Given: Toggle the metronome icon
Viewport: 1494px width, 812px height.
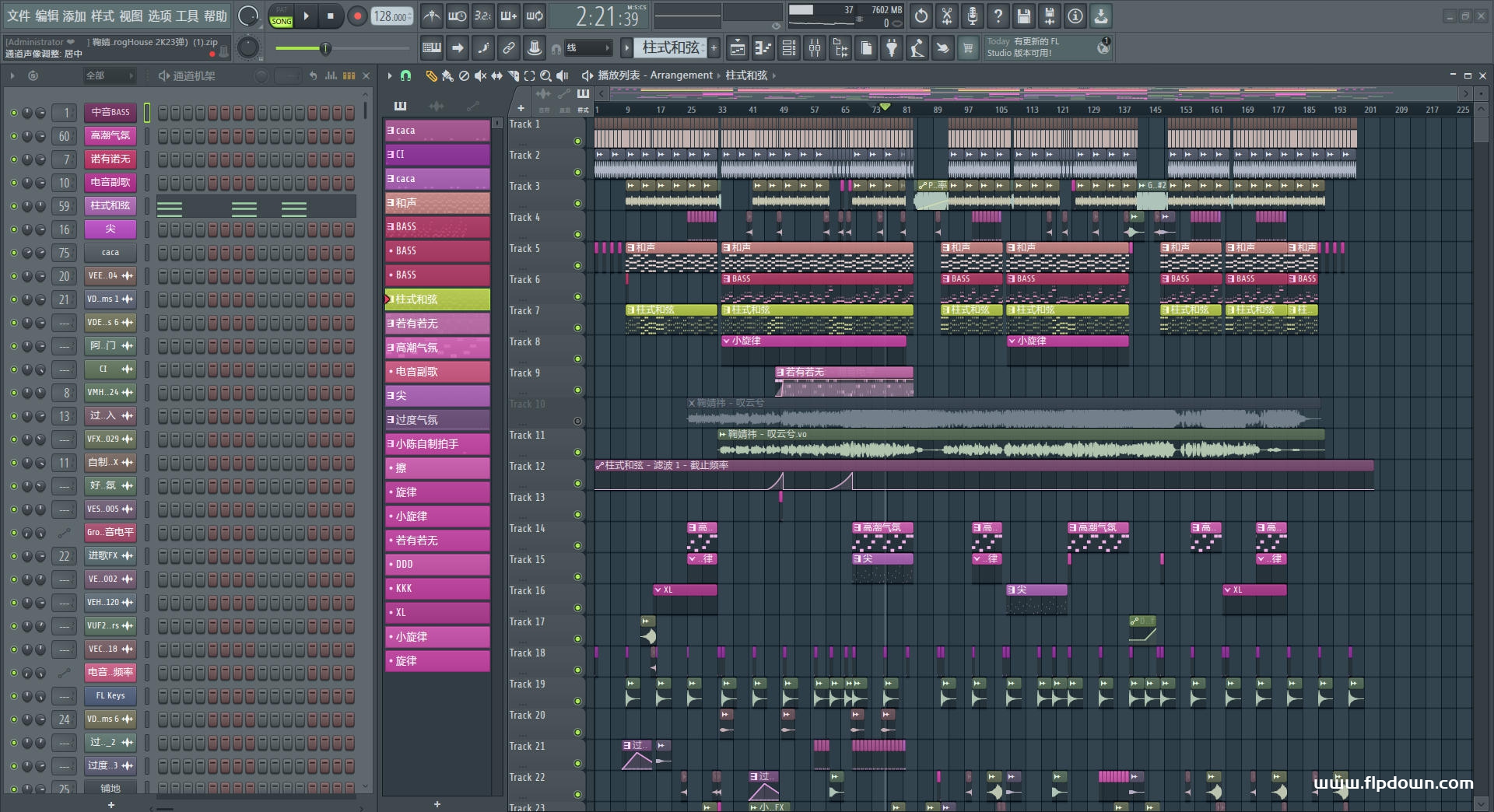Looking at the screenshot, I should pos(432,16).
